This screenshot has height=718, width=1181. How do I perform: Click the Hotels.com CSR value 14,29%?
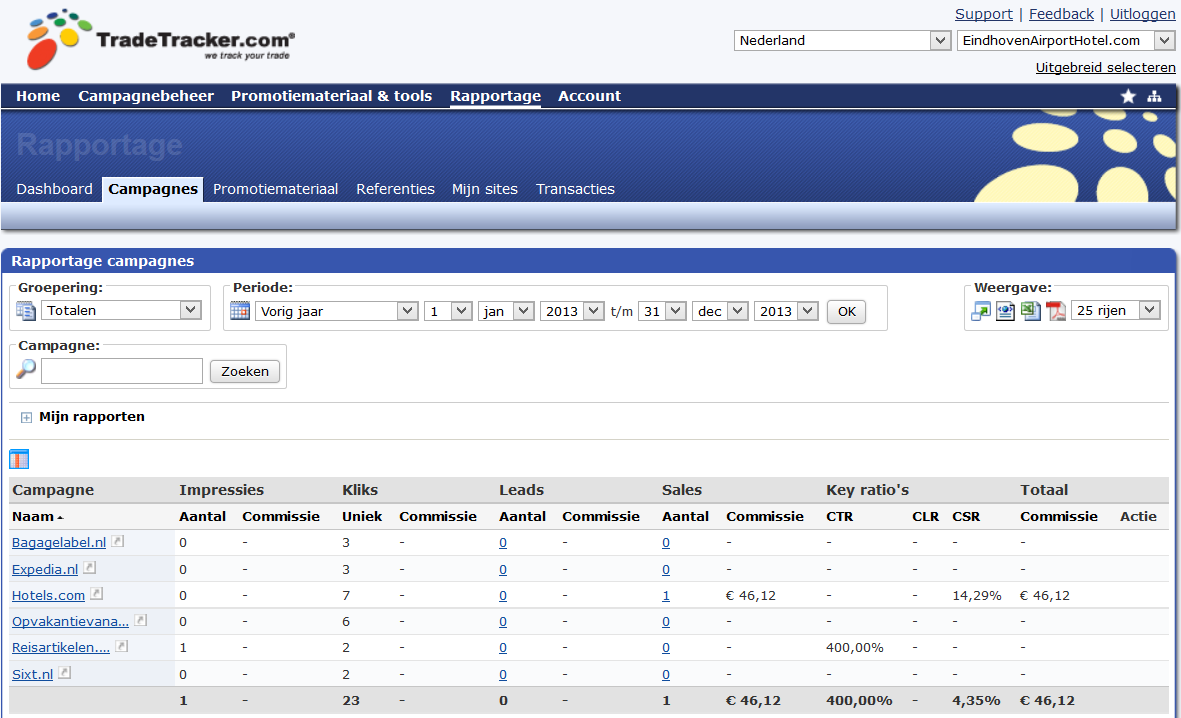click(x=977, y=596)
